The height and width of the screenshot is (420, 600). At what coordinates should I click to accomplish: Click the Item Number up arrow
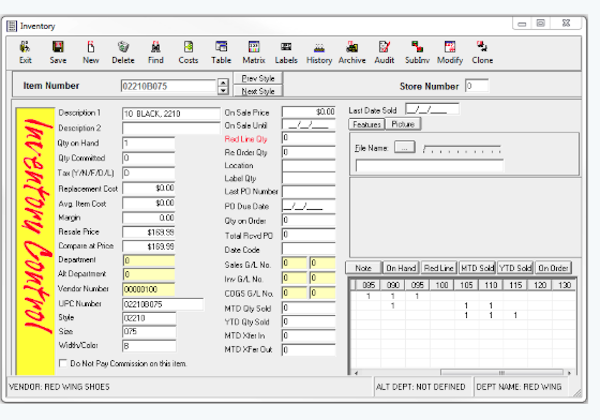point(223,82)
